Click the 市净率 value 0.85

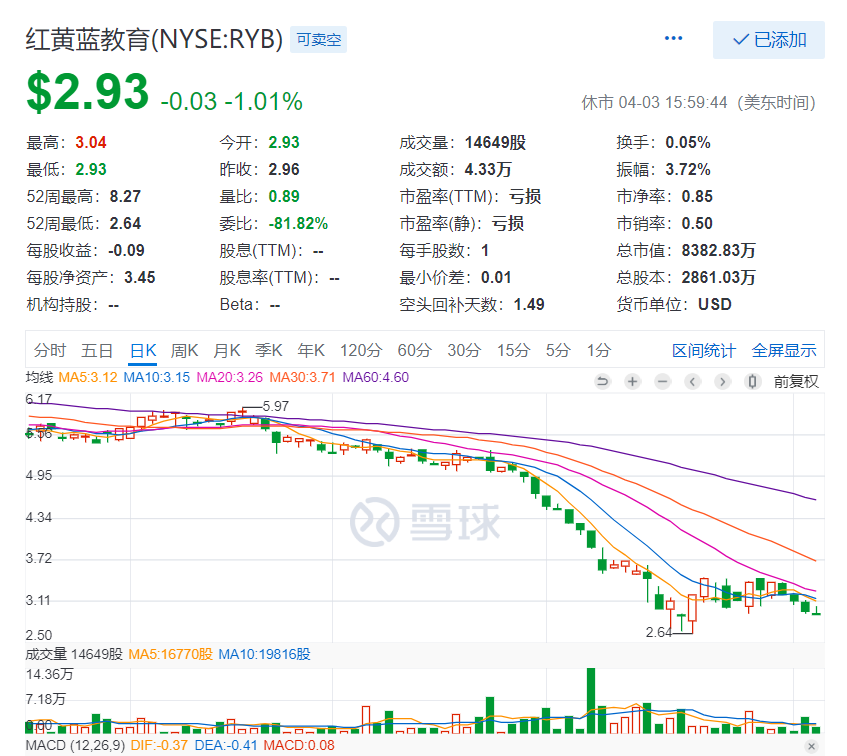pyautogui.click(x=697, y=196)
